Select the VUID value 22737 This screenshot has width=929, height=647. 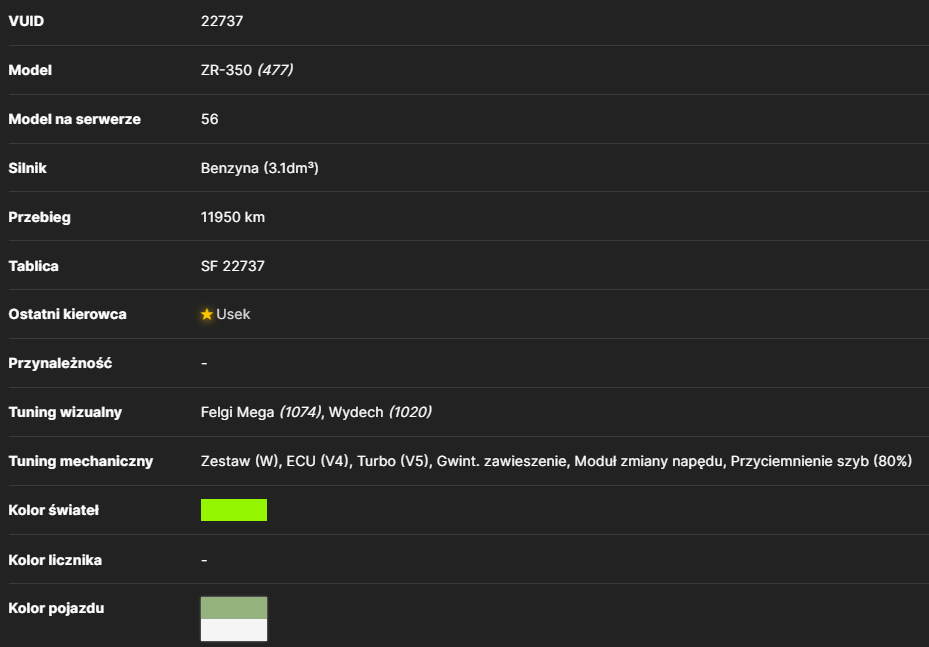tap(222, 21)
